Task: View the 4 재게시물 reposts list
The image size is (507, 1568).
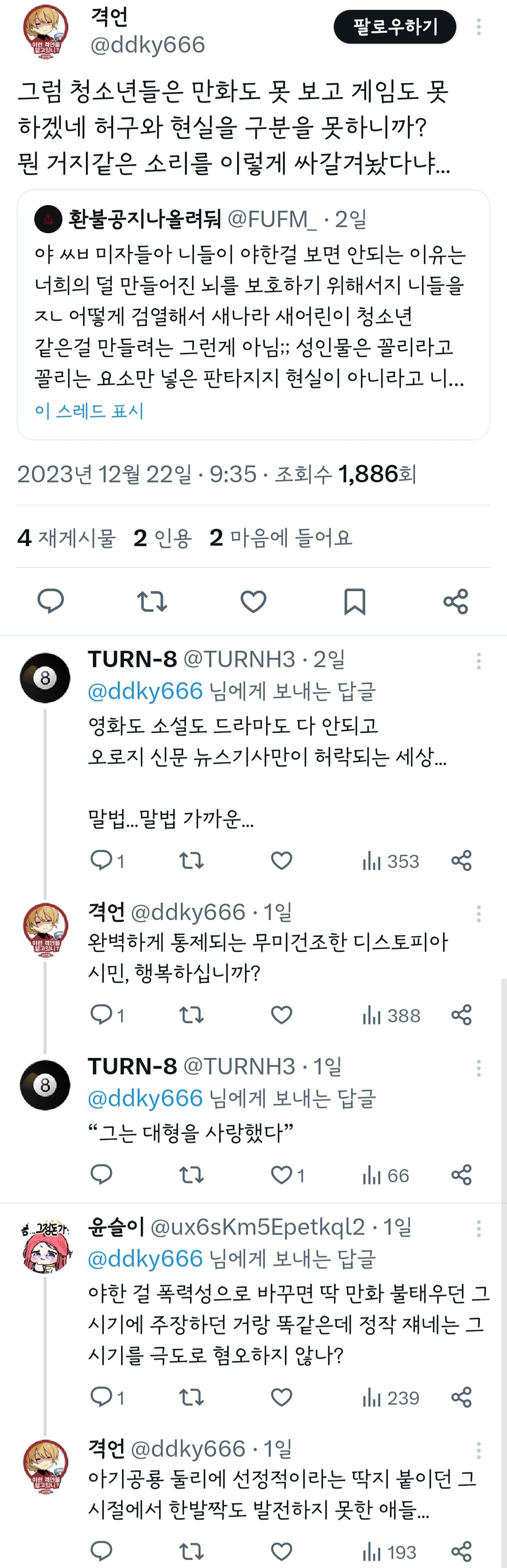Action: [66, 538]
